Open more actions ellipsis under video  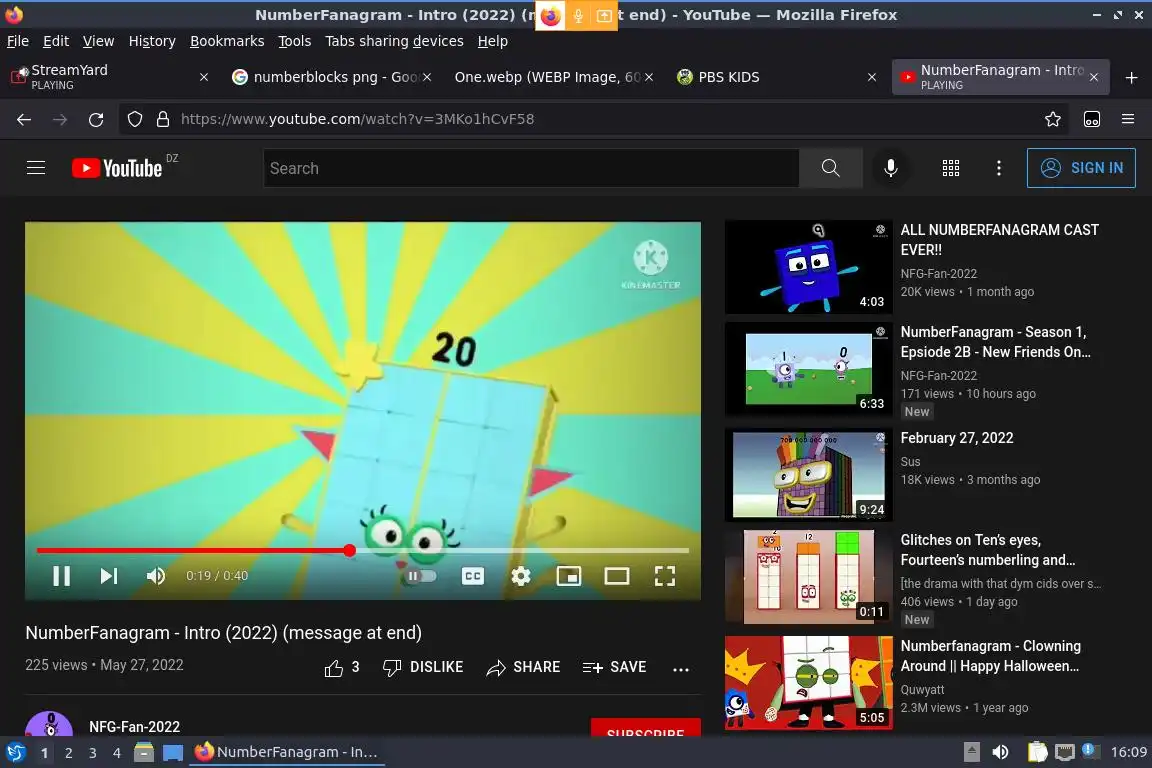pos(681,669)
